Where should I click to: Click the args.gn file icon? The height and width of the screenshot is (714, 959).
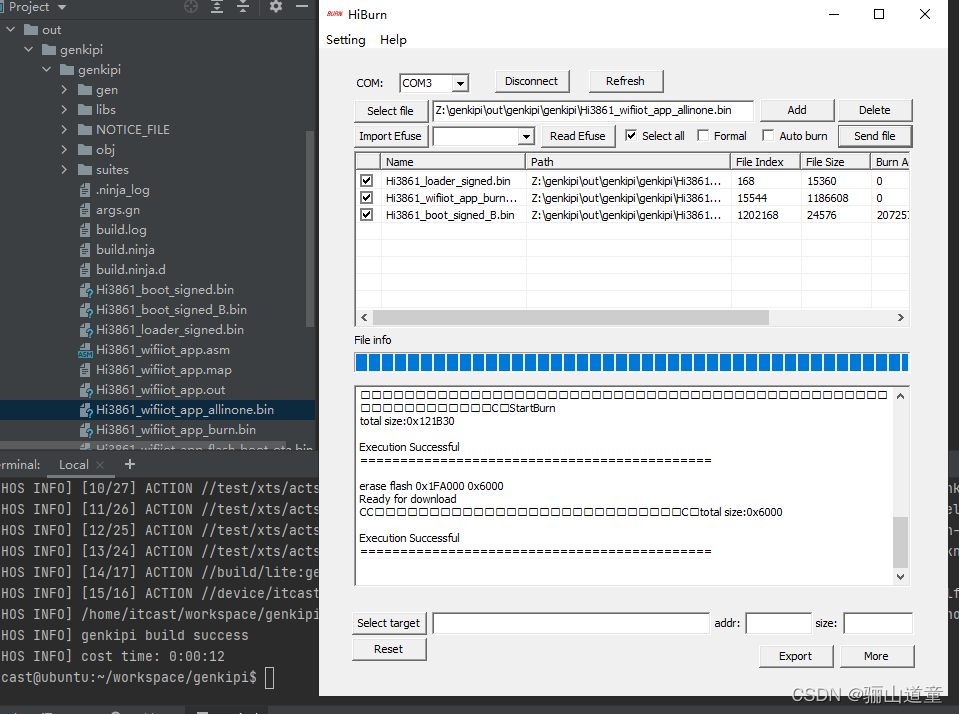point(85,210)
